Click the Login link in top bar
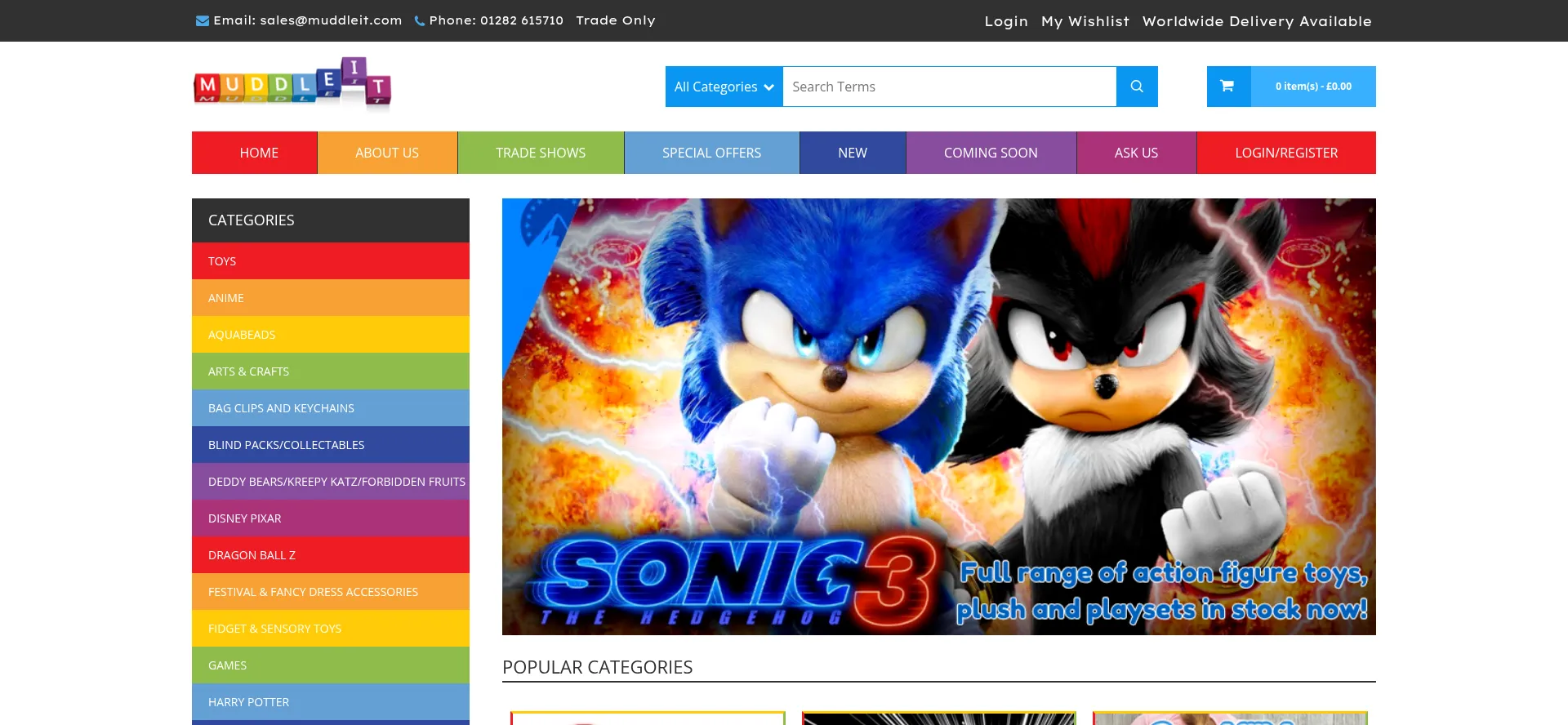The height and width of the screenshot is (725, 1568). pos(1006,21)
